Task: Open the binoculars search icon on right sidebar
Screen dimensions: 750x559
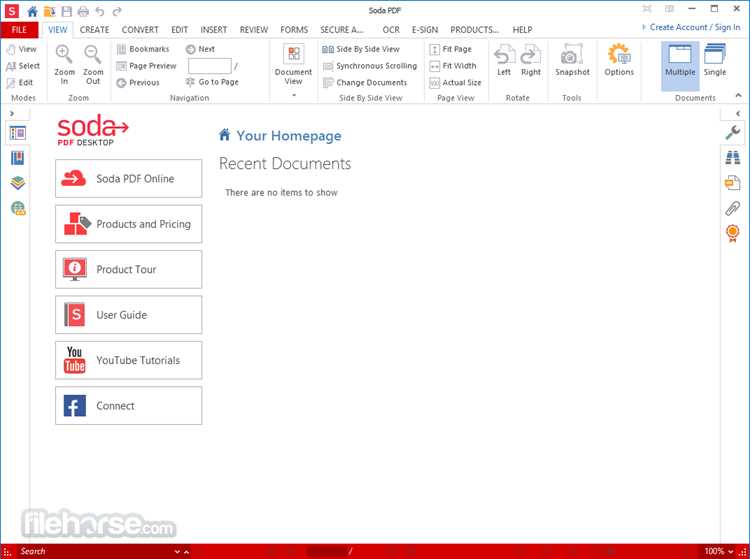Action: [732, 157]
